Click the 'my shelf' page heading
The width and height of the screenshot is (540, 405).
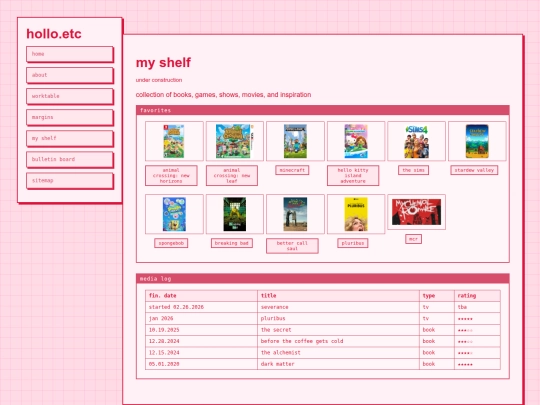(x=163, y=63)
